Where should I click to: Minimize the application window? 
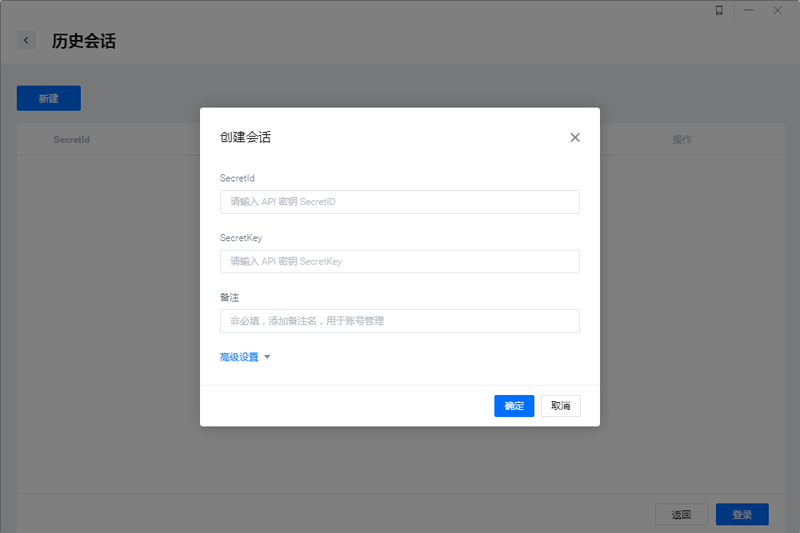point(748,10)
